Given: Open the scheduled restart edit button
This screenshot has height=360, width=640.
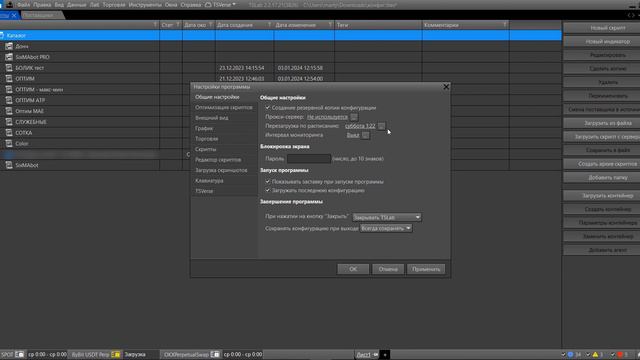Looking at the screenshot, I should click(x=381, y=126).
